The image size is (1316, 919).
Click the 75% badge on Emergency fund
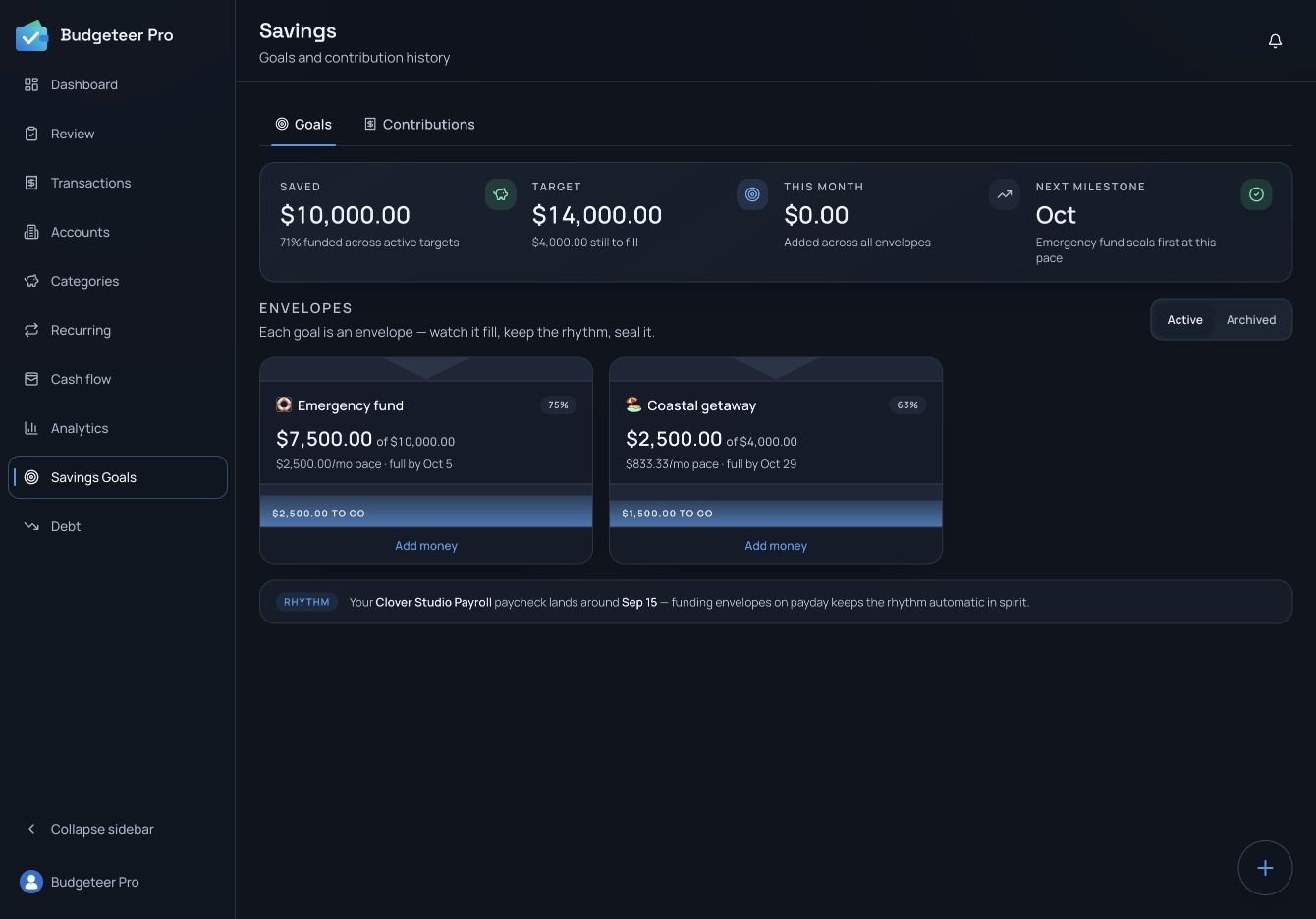click(558, 405)
